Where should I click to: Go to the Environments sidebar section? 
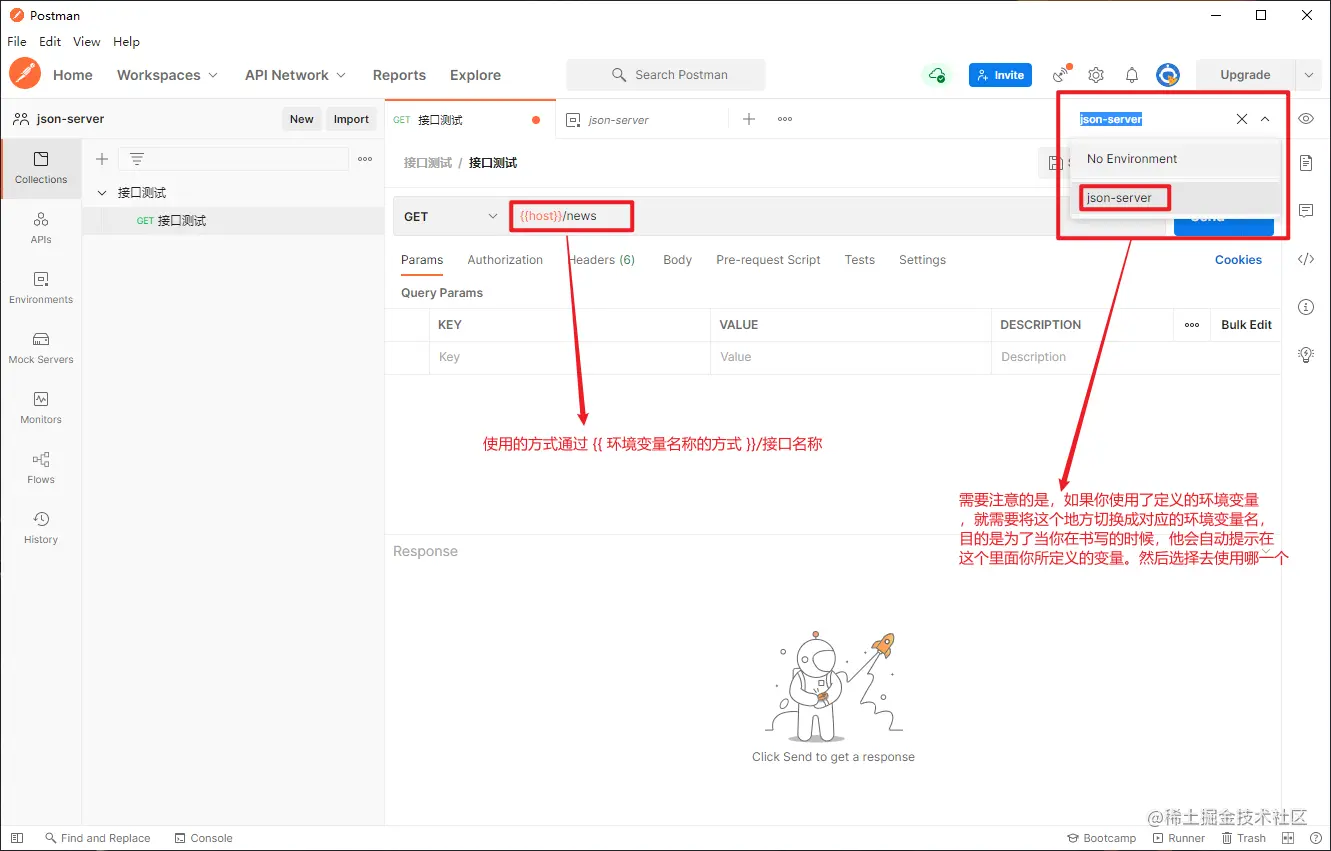(41, 287)
